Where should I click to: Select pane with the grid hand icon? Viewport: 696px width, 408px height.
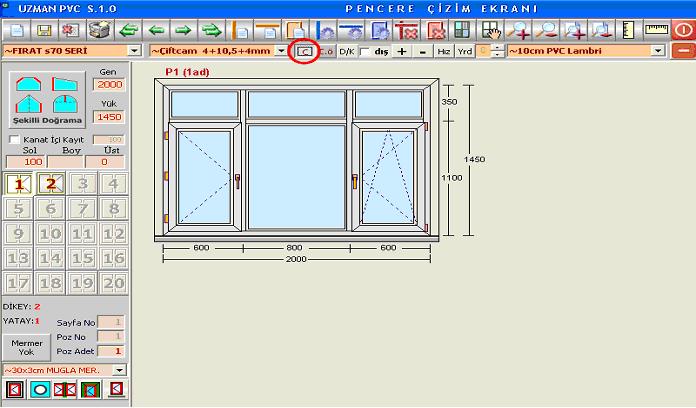click(x=491, y=31)
